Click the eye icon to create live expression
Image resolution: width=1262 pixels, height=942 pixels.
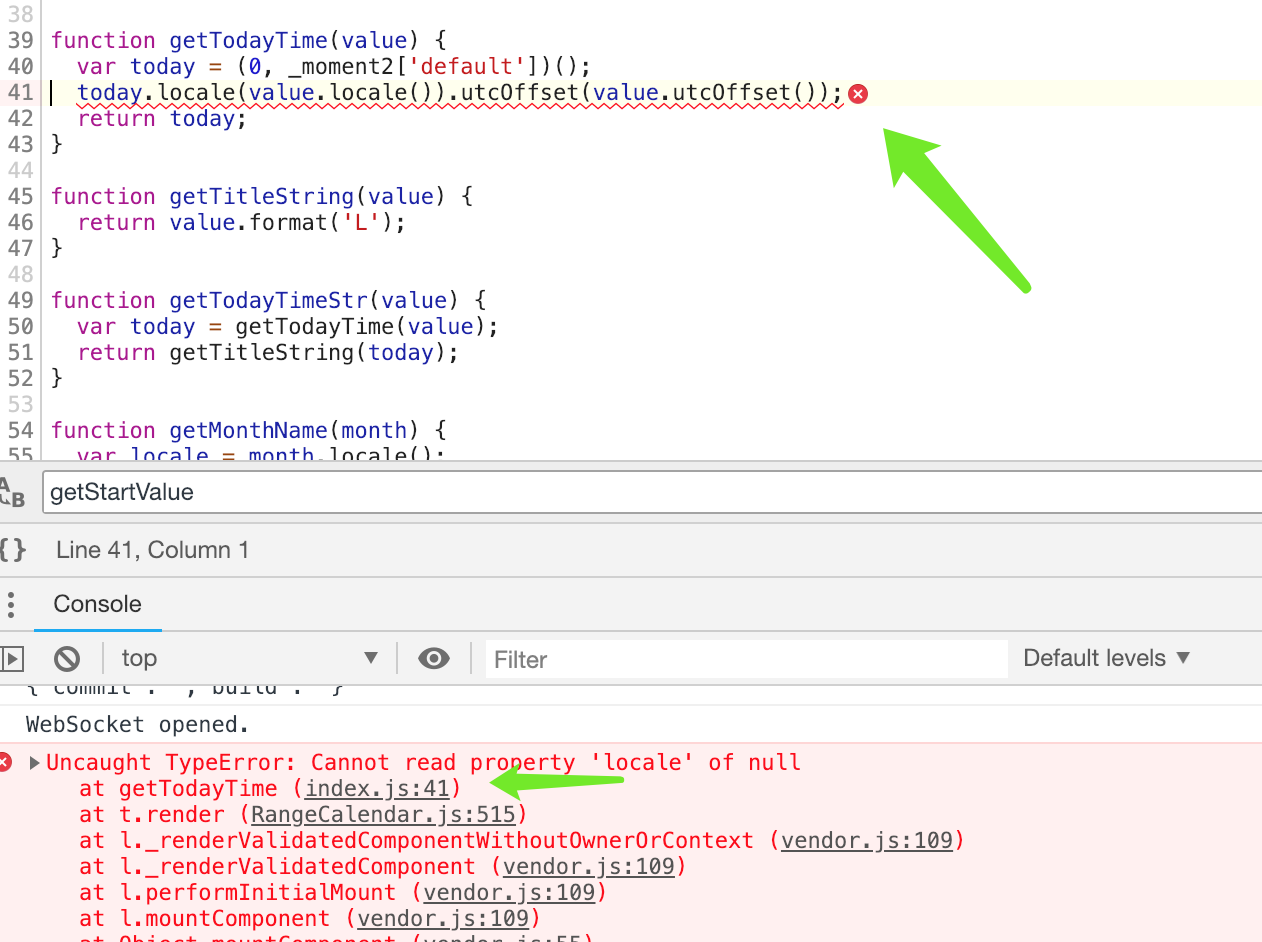[433, 658]
